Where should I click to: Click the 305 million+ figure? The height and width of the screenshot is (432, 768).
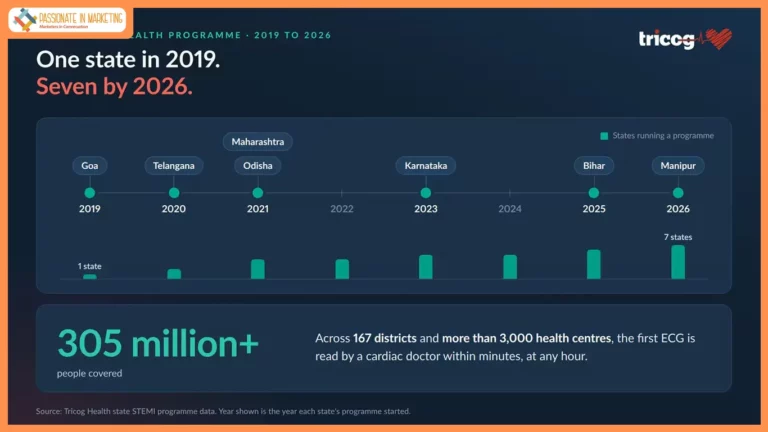tap(158, 344)
